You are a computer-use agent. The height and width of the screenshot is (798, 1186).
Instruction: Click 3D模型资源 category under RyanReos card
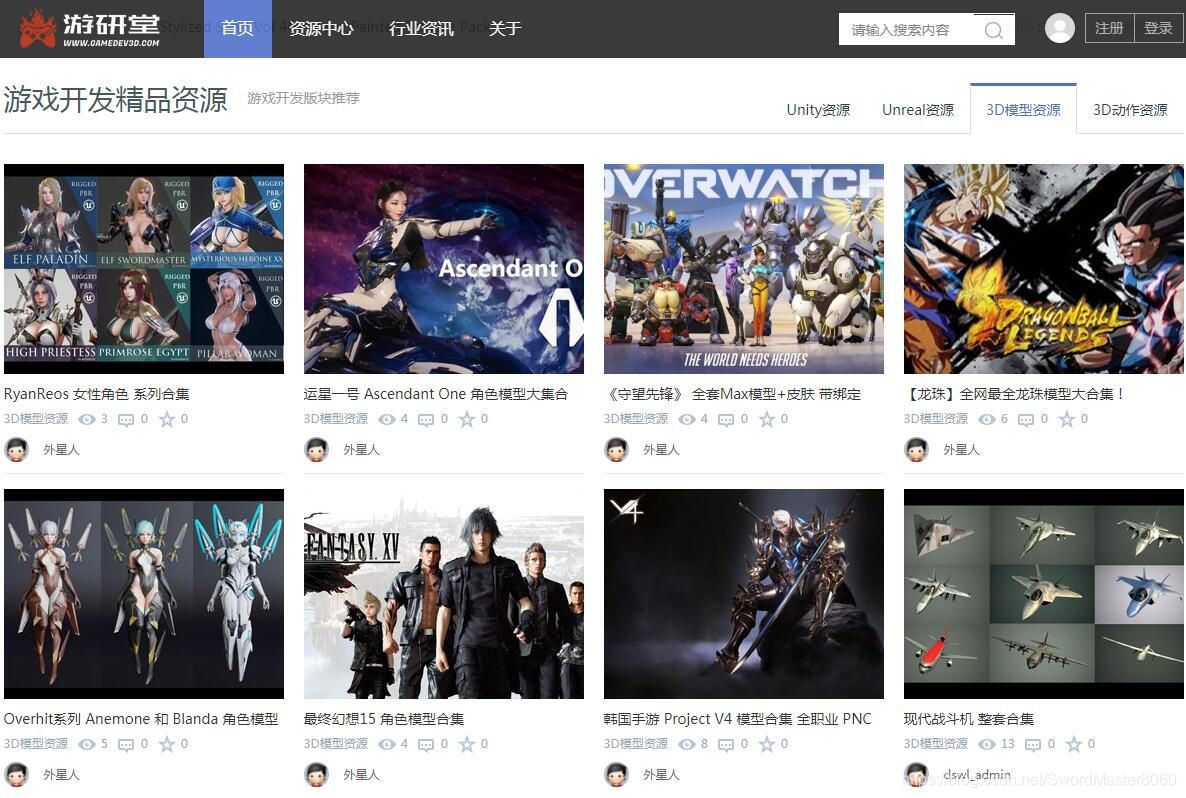click(36, 419)
